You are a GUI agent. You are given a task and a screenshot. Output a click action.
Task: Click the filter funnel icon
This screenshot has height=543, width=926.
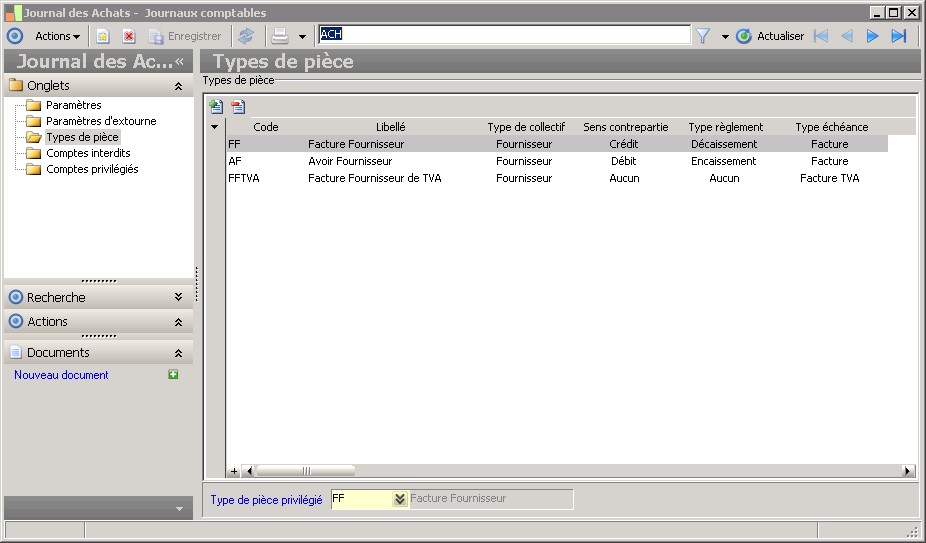tap(703, 36)
